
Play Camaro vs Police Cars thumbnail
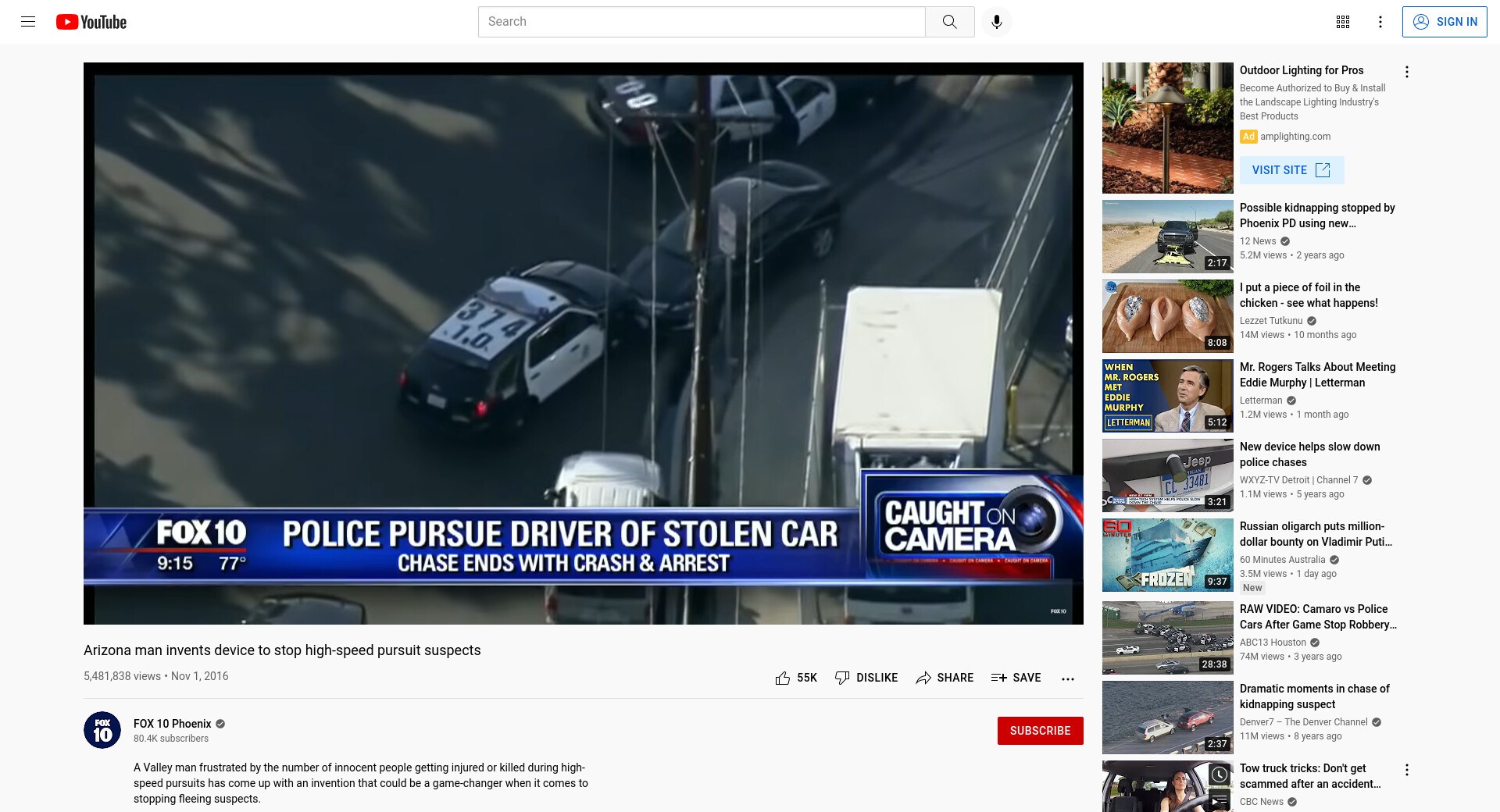click(x=1168, y=638)
